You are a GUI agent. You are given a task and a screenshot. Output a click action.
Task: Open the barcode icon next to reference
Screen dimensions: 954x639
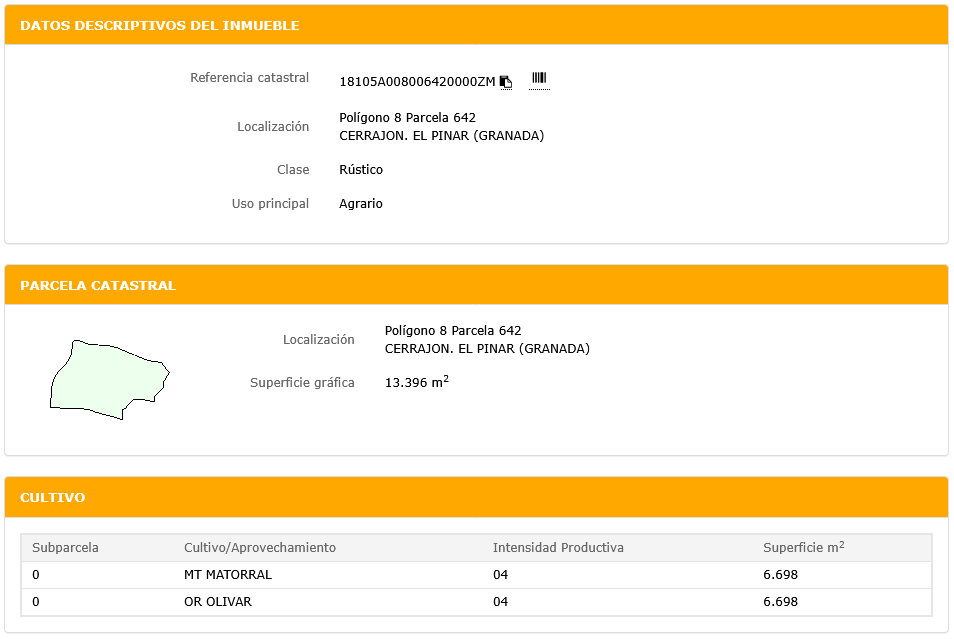pos(539,79)
